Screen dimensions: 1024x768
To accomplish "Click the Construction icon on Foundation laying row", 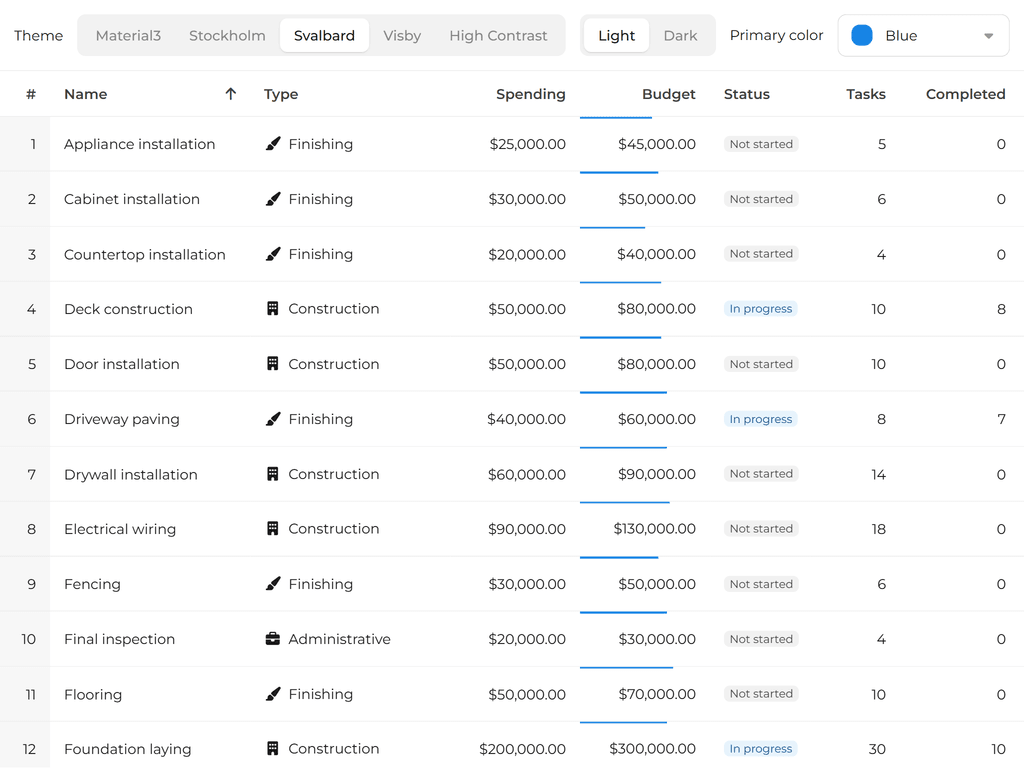I will tap(272, 748).
